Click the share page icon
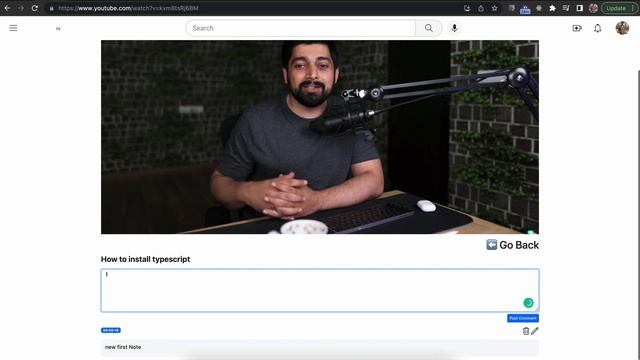The image size is (640, 360). (x=481, y=8)
